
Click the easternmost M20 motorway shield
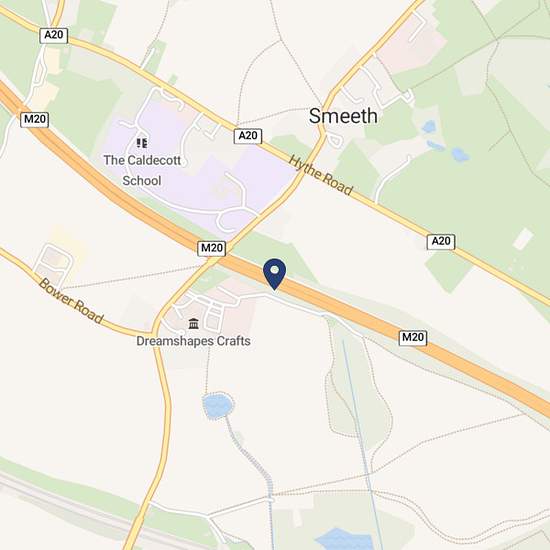pos(413,337)
